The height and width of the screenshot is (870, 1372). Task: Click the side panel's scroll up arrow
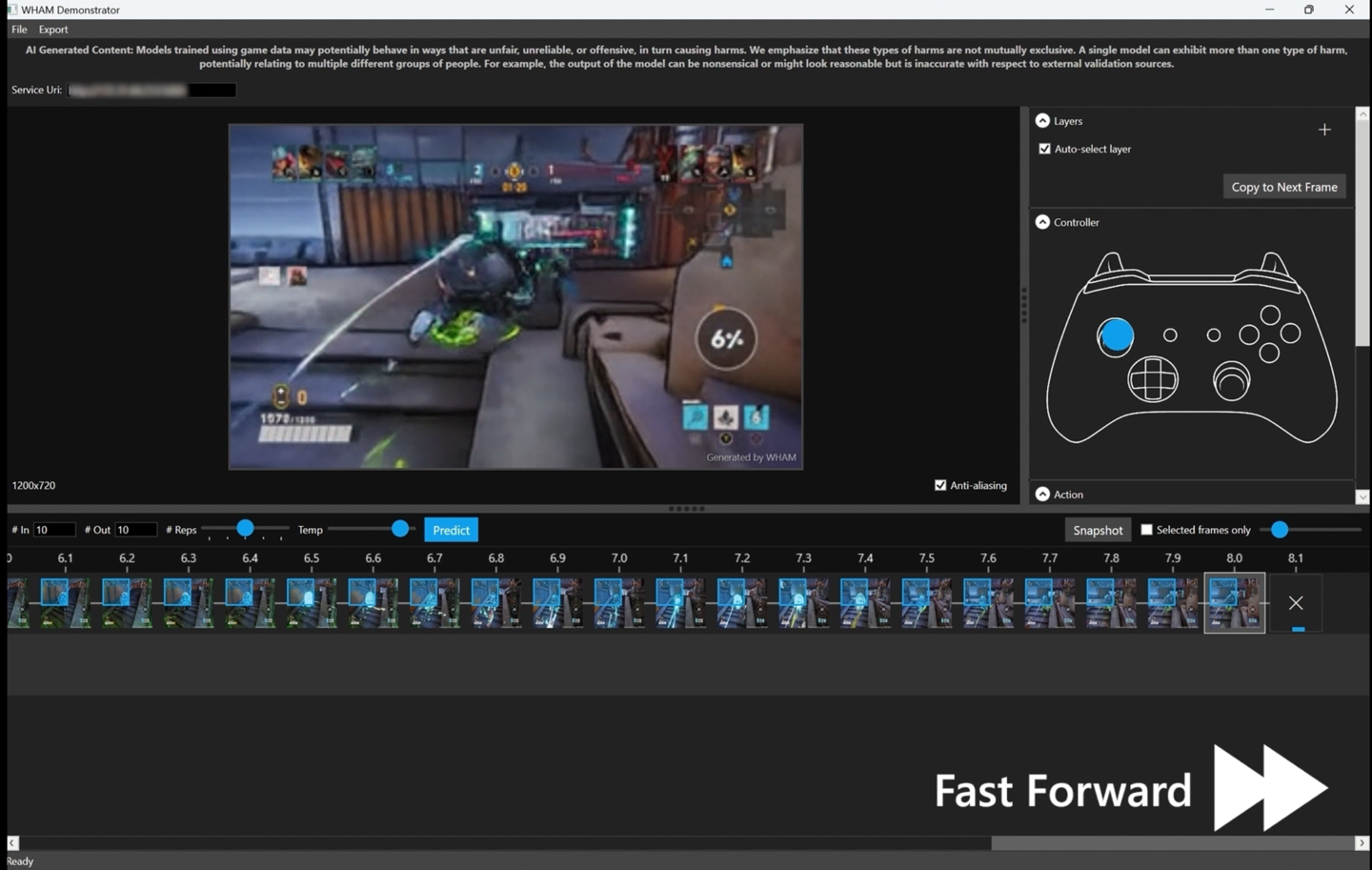(1362, 113)
